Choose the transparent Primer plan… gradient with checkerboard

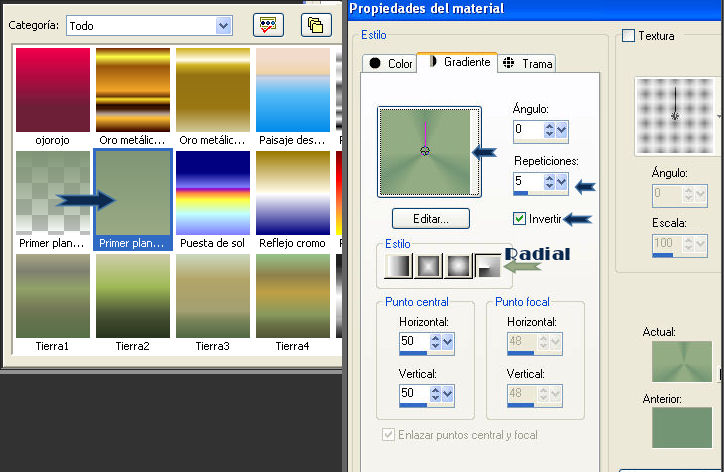(x=53, y=193)
